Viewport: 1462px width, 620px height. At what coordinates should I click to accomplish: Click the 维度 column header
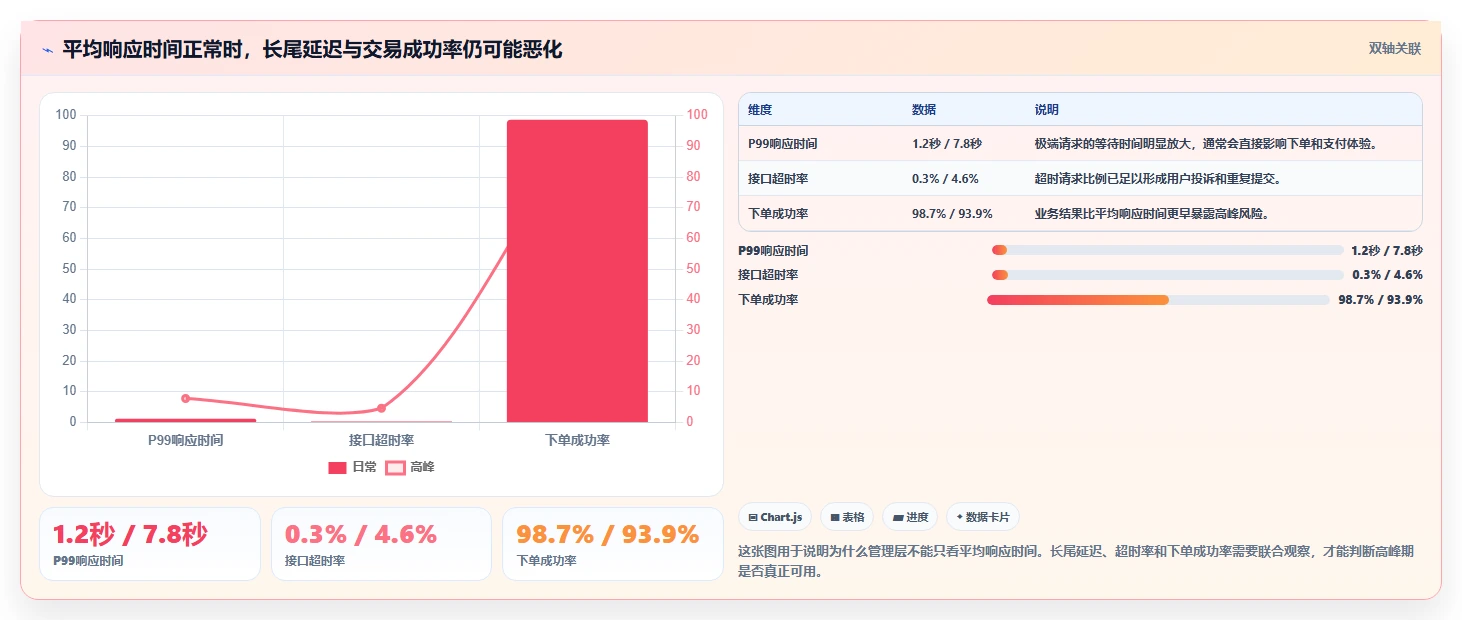(x=760, y=110)
